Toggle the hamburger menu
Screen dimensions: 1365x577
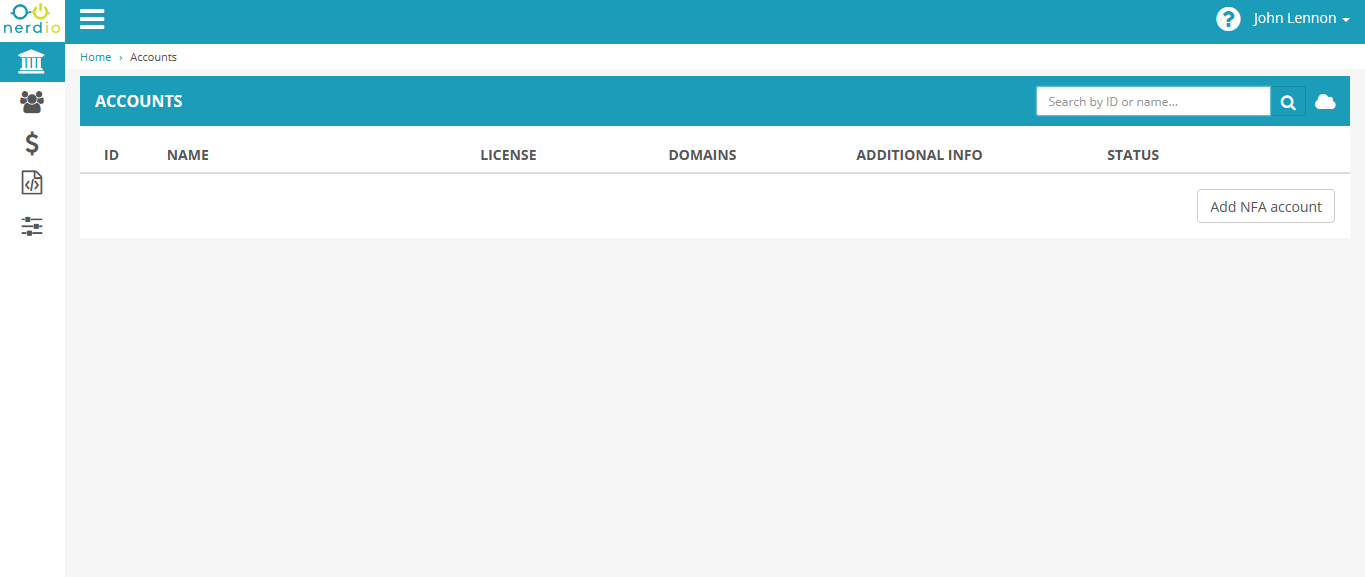[92, 19]
